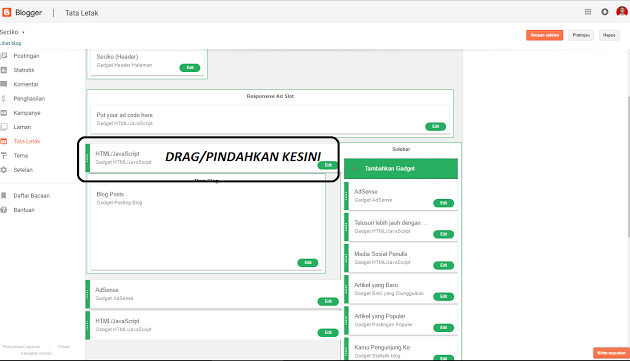This screenshot has width=630, height=361.
Task: Open the Bantuan menu item
Action: pos(24,210)
